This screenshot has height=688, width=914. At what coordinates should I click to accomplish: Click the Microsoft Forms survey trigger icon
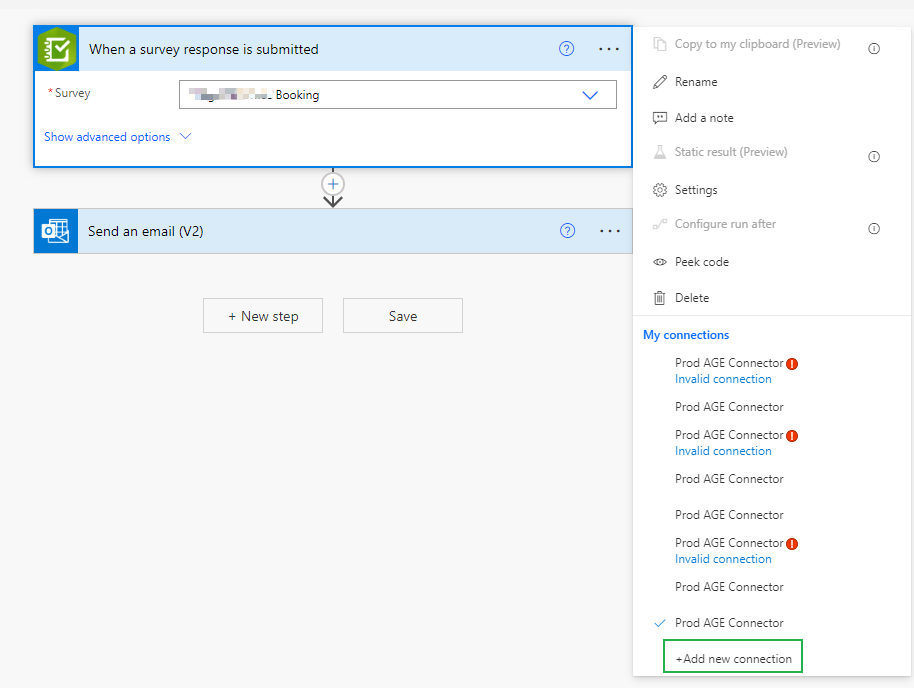56,48
